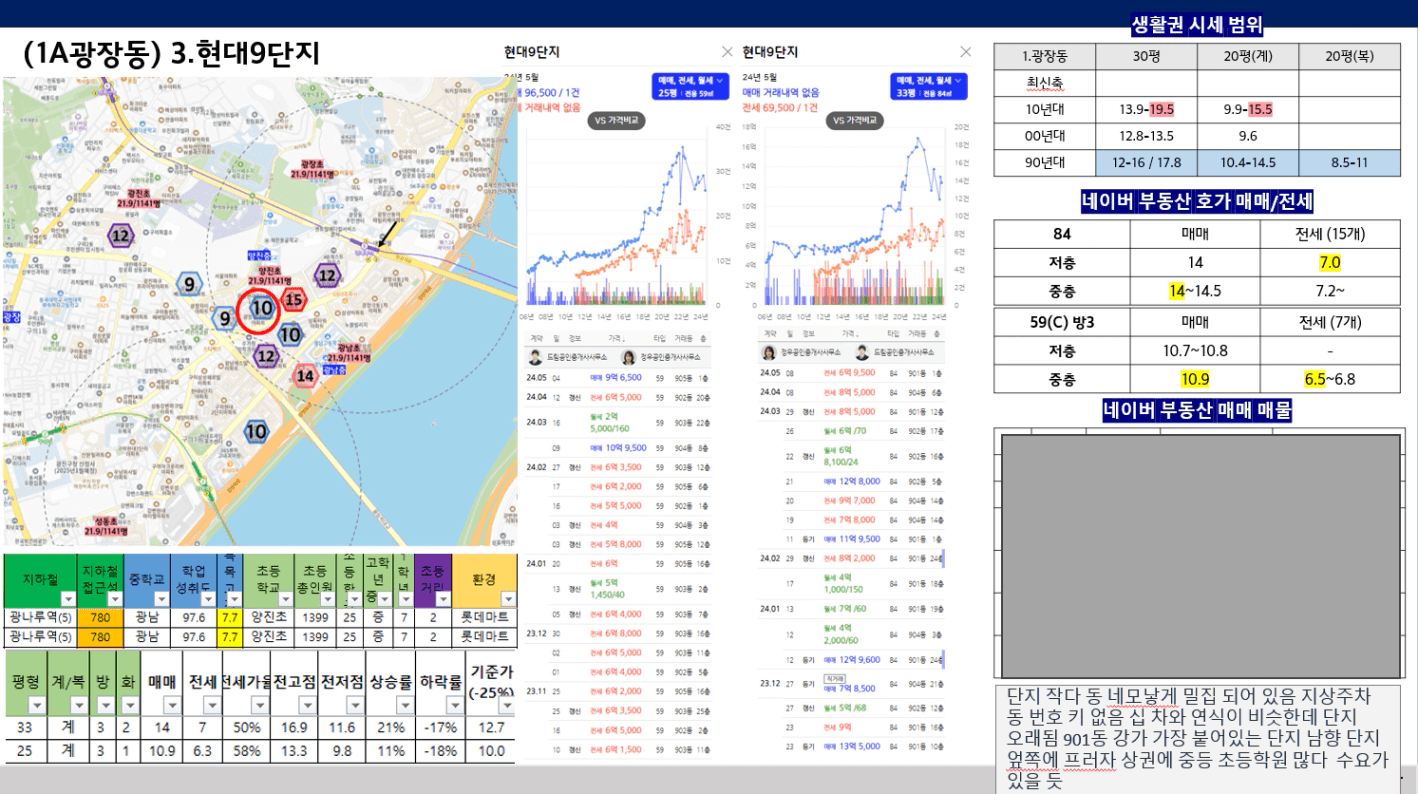Click the 광장초 school label on the map
Viewport: 1418px width, 794px height.
[x=314, y=169]
